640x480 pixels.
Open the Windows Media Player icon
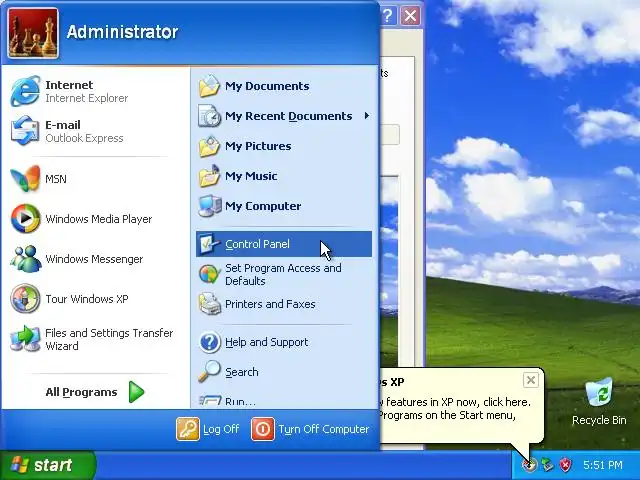pos(25,219)
